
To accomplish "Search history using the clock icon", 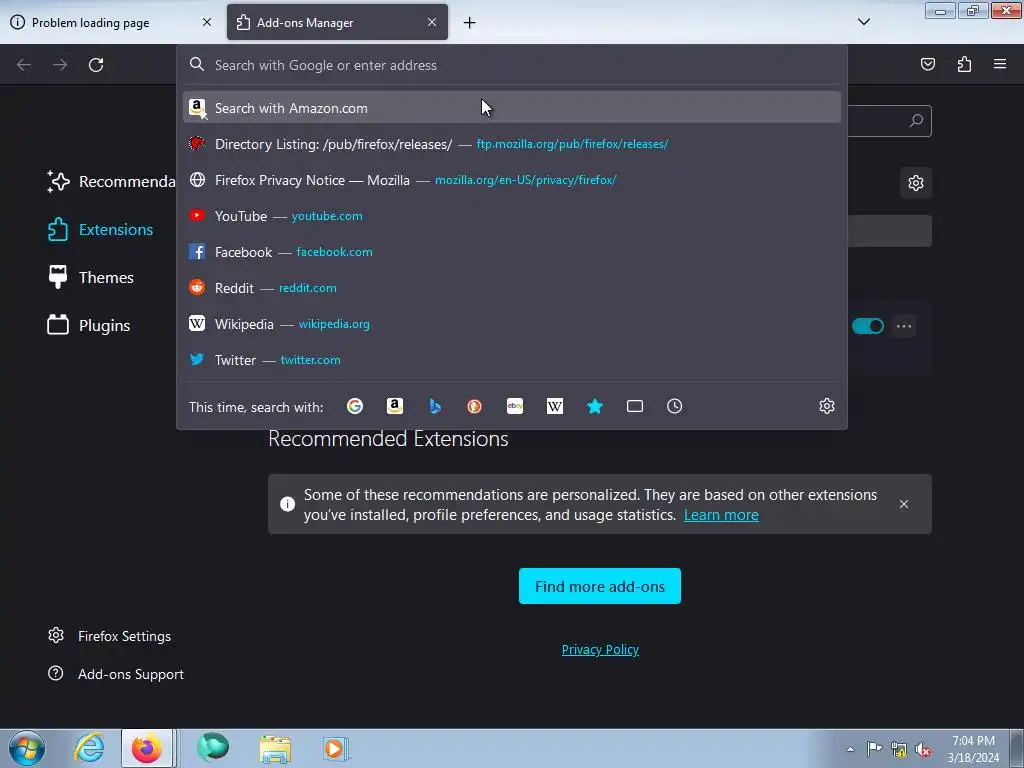I will [x=675, y=406].
